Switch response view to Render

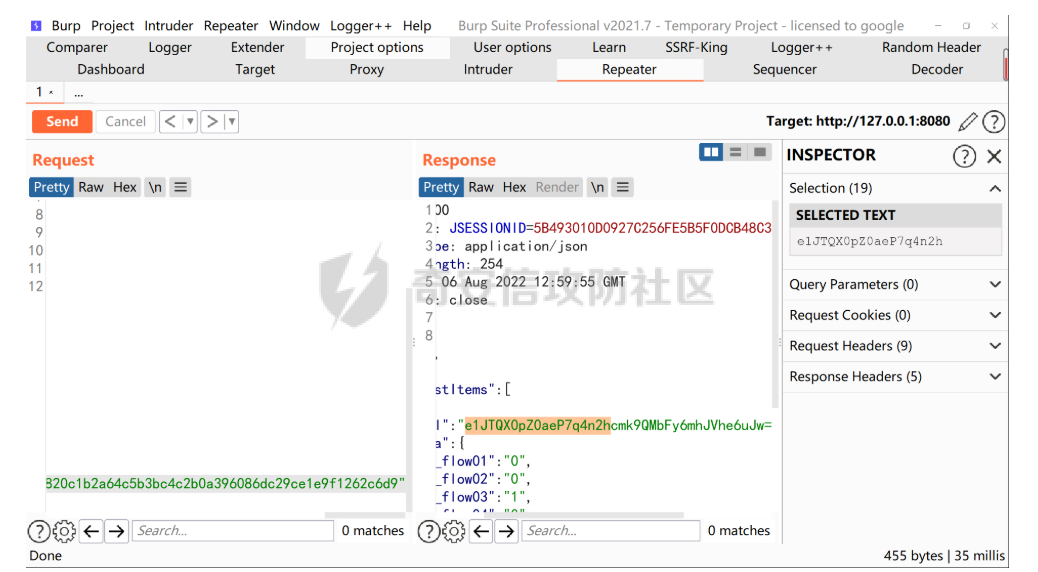coord(557,187)
